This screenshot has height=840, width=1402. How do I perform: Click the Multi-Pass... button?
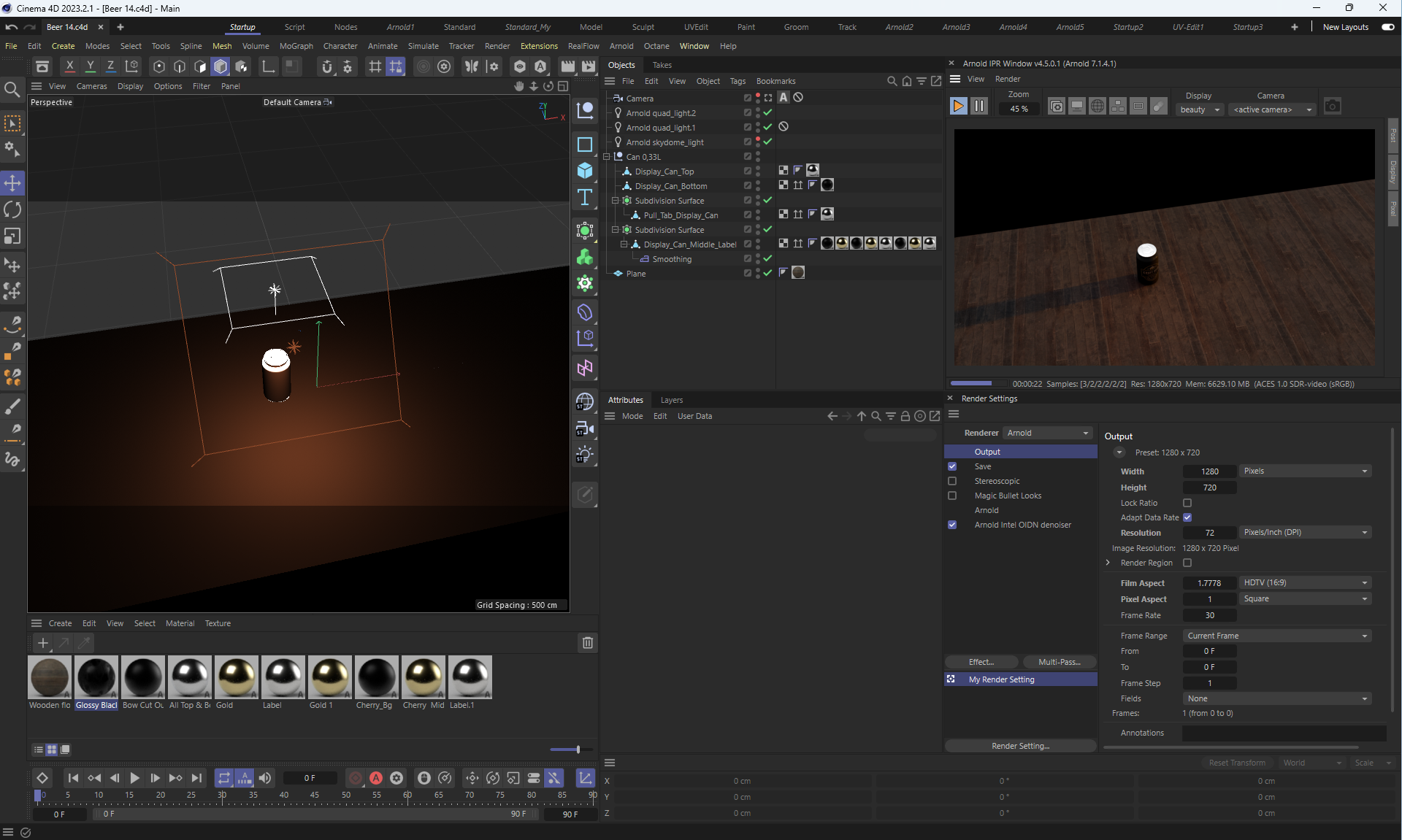tap(1059, 662)
